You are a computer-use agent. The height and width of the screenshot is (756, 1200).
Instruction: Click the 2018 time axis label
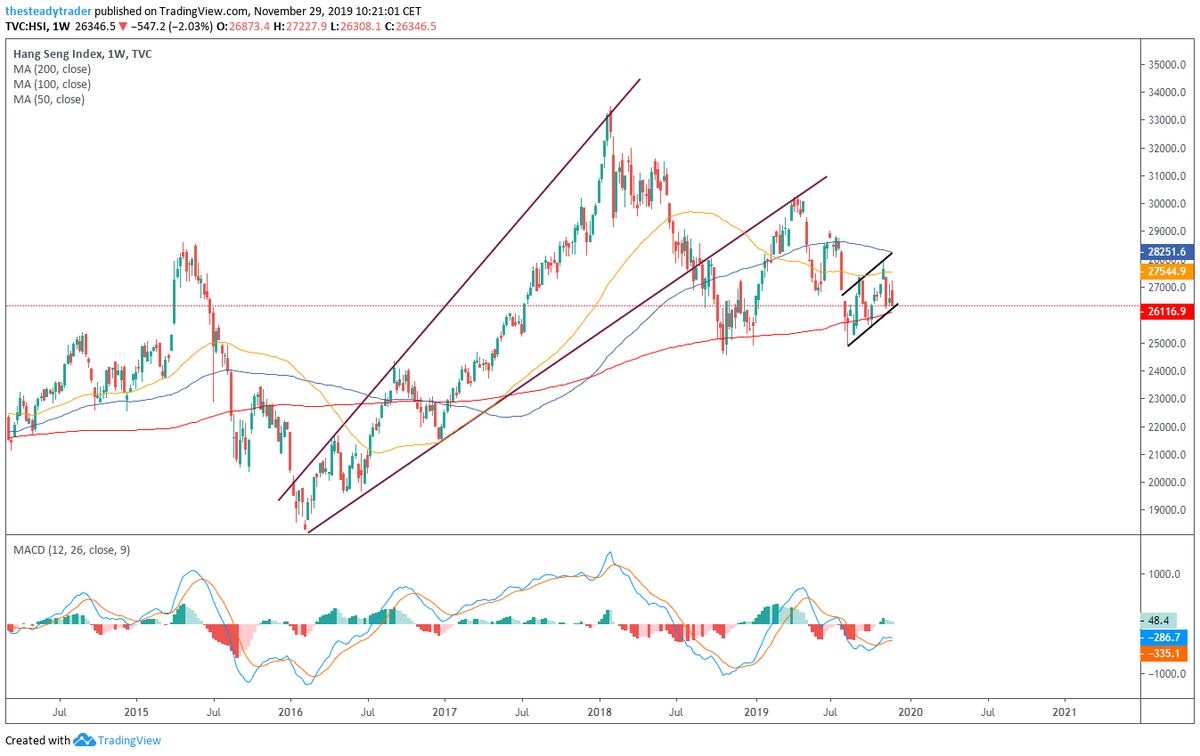tap(600, 713)
